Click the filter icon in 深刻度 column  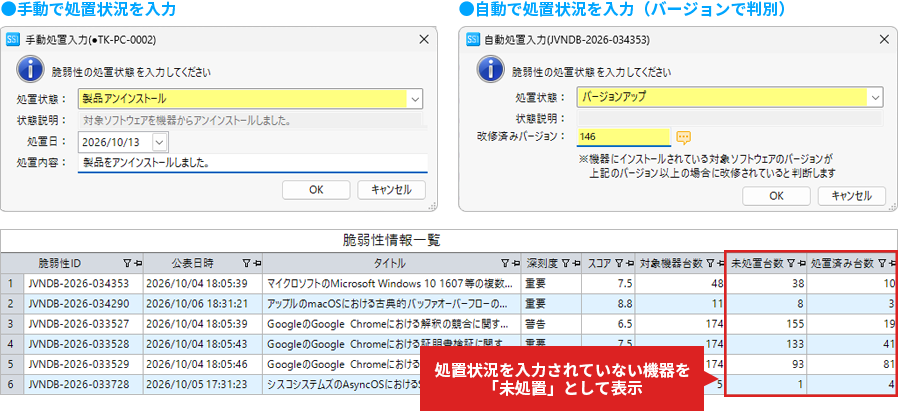(565, 263)
